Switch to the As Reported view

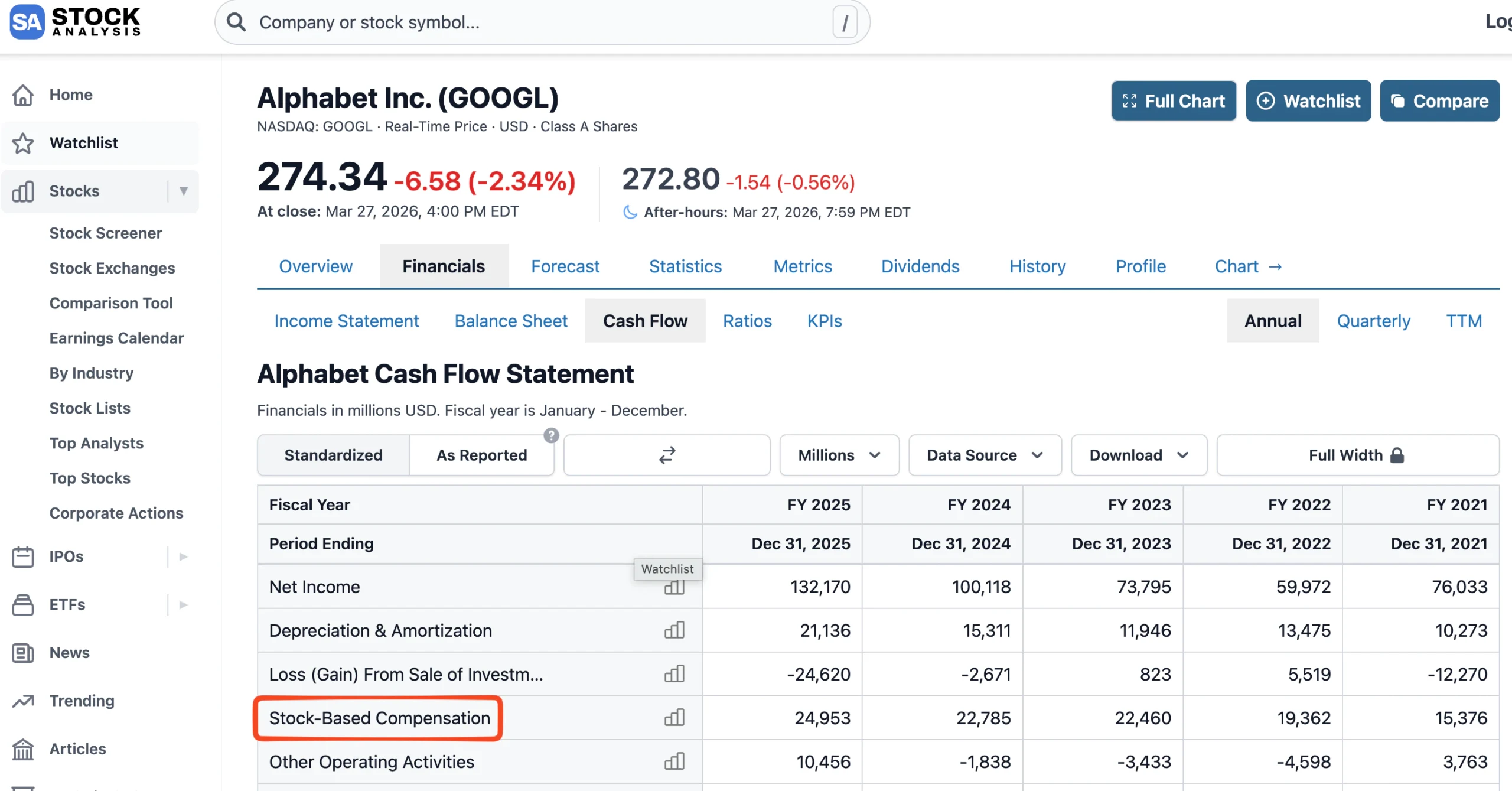(481, 455)
